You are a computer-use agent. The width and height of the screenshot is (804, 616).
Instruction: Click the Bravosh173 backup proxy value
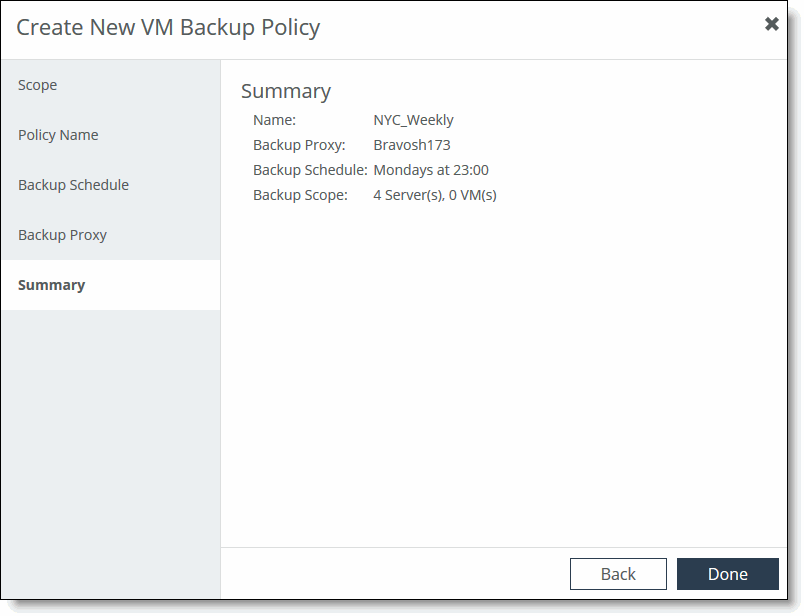coord(414,145)
